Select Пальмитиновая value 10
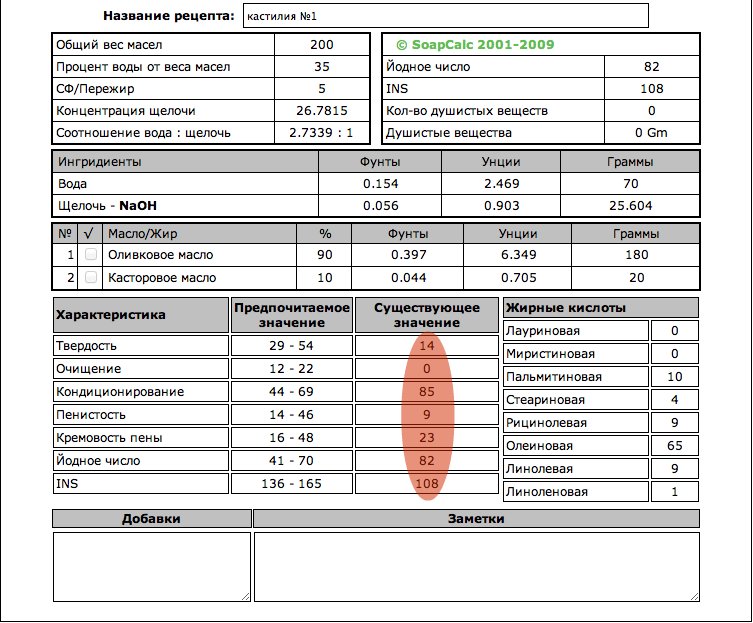Image resolution: width=753 pixels, height=623 pixels. [x=675, y=377]
